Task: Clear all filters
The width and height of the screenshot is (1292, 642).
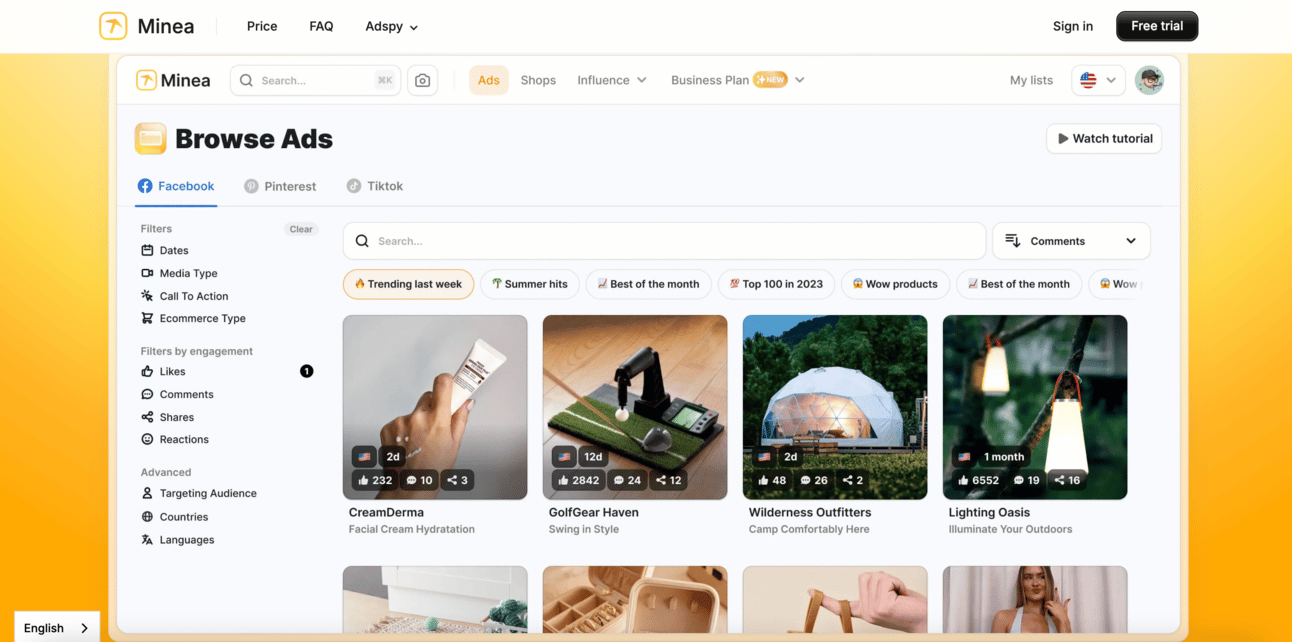Action: (x=301, y=229)
